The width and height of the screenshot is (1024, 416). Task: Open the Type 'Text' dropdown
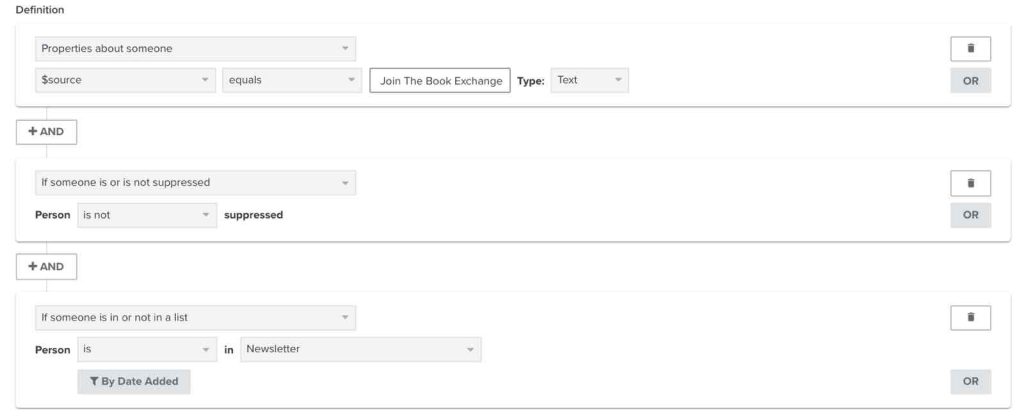[x=590, y=80]
